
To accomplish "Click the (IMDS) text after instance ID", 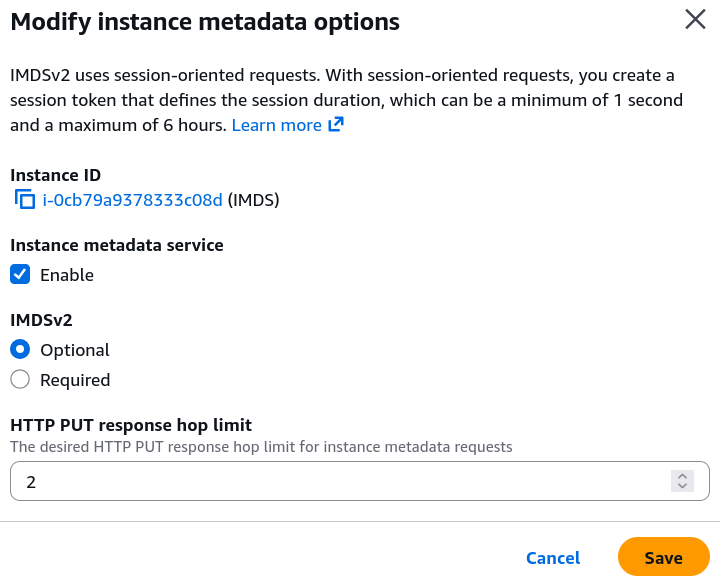I will (x=253, y=200).
